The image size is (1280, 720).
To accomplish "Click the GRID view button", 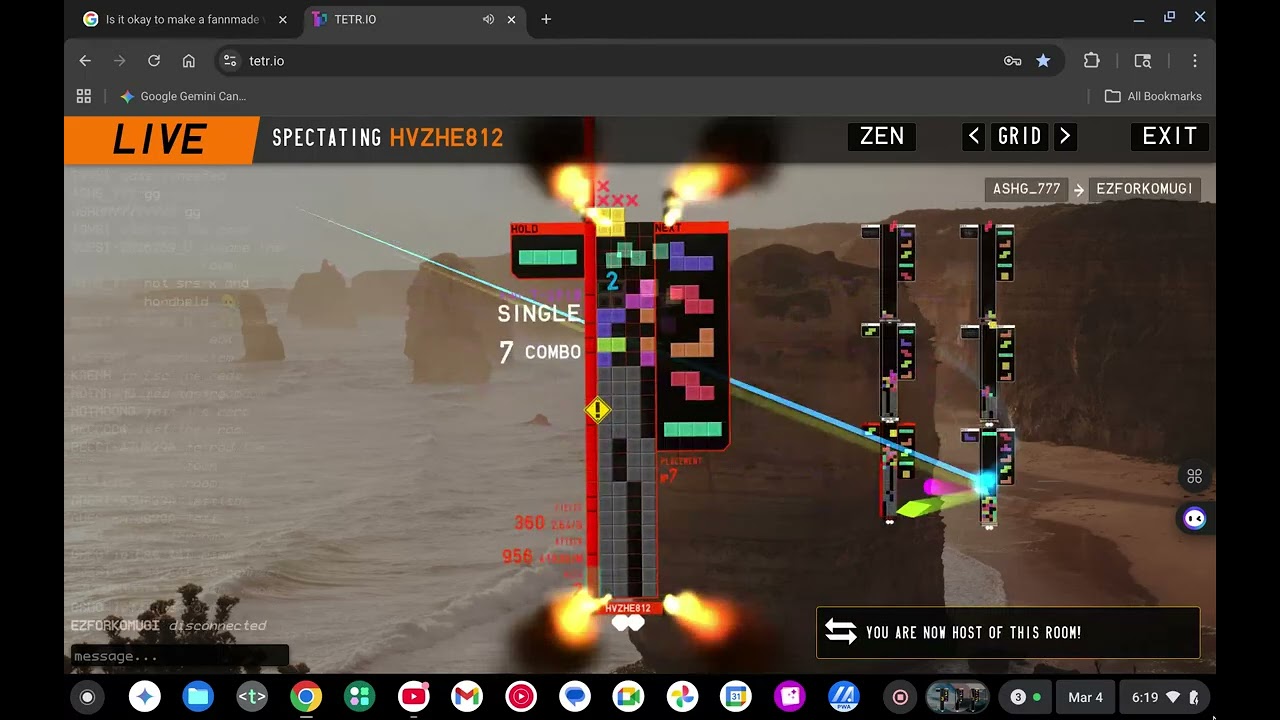I will coord(1020,136).
